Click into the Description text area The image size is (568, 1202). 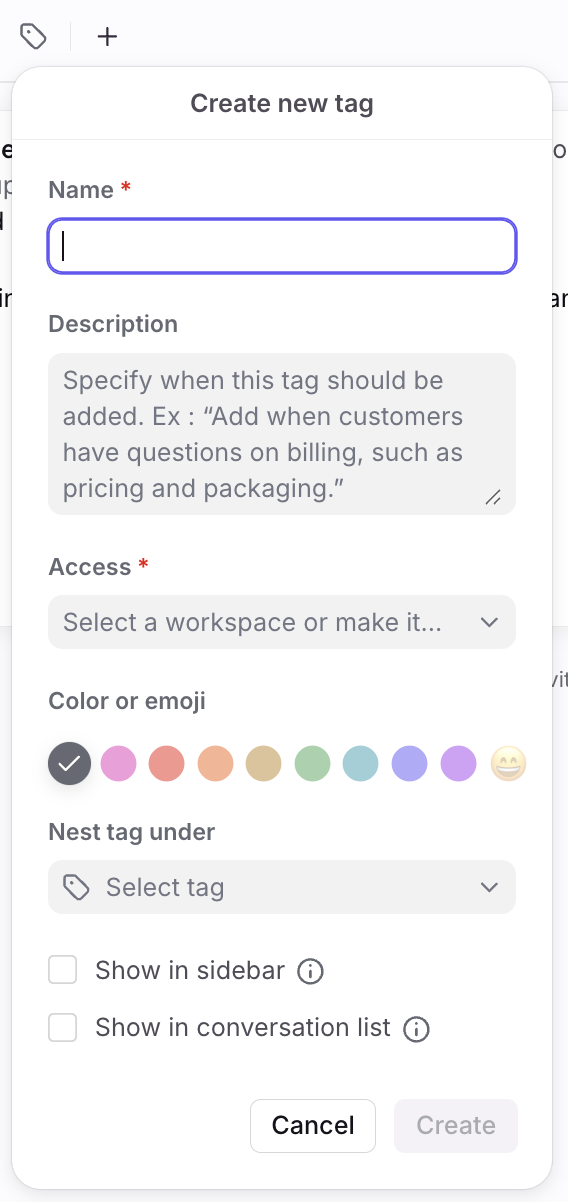tap(282, 434)
